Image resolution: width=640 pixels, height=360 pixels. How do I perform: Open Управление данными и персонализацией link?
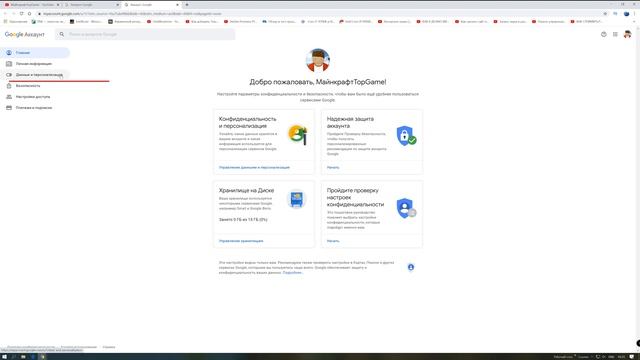coord(254,167)
